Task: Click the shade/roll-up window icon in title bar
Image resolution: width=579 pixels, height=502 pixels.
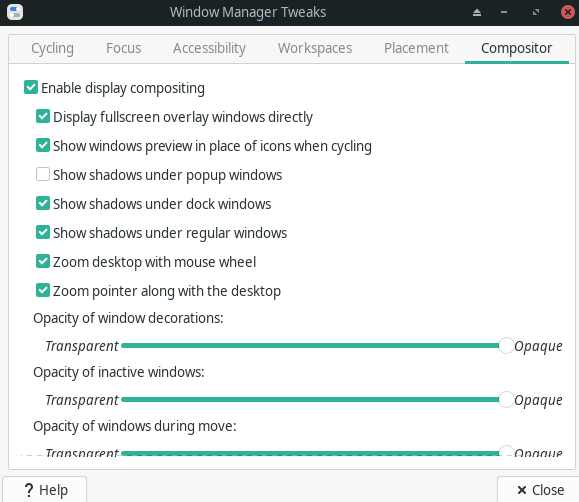Action: pyautogui.click(x=477, y=13)
